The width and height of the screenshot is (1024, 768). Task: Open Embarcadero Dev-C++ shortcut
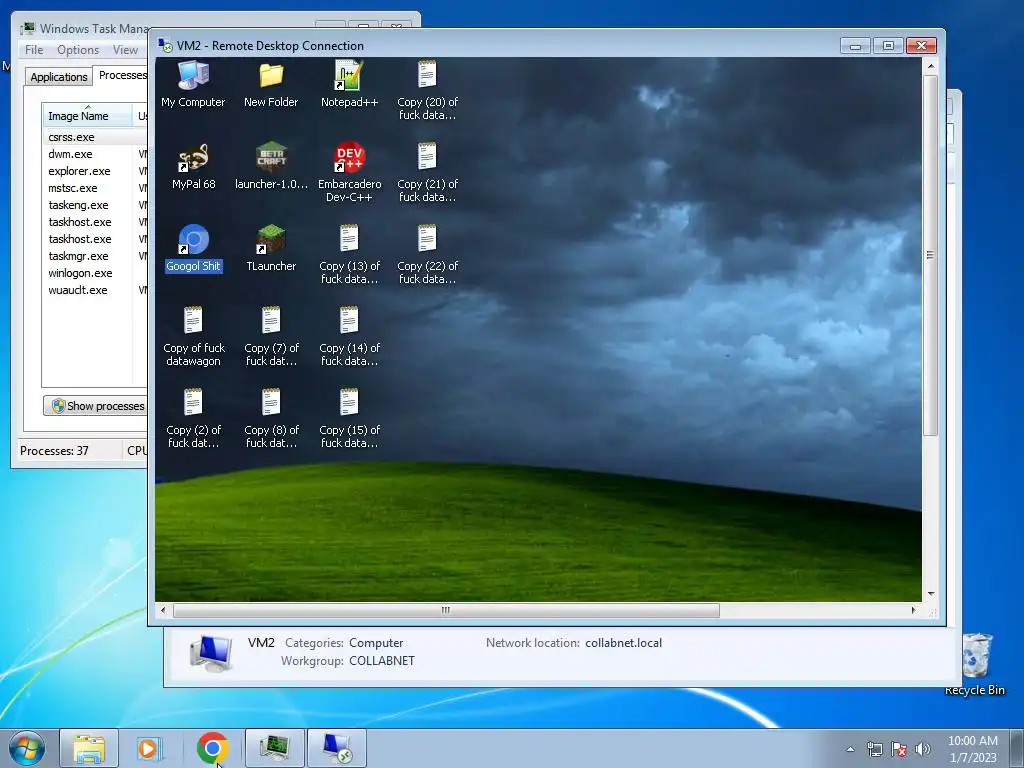[349, 172]
